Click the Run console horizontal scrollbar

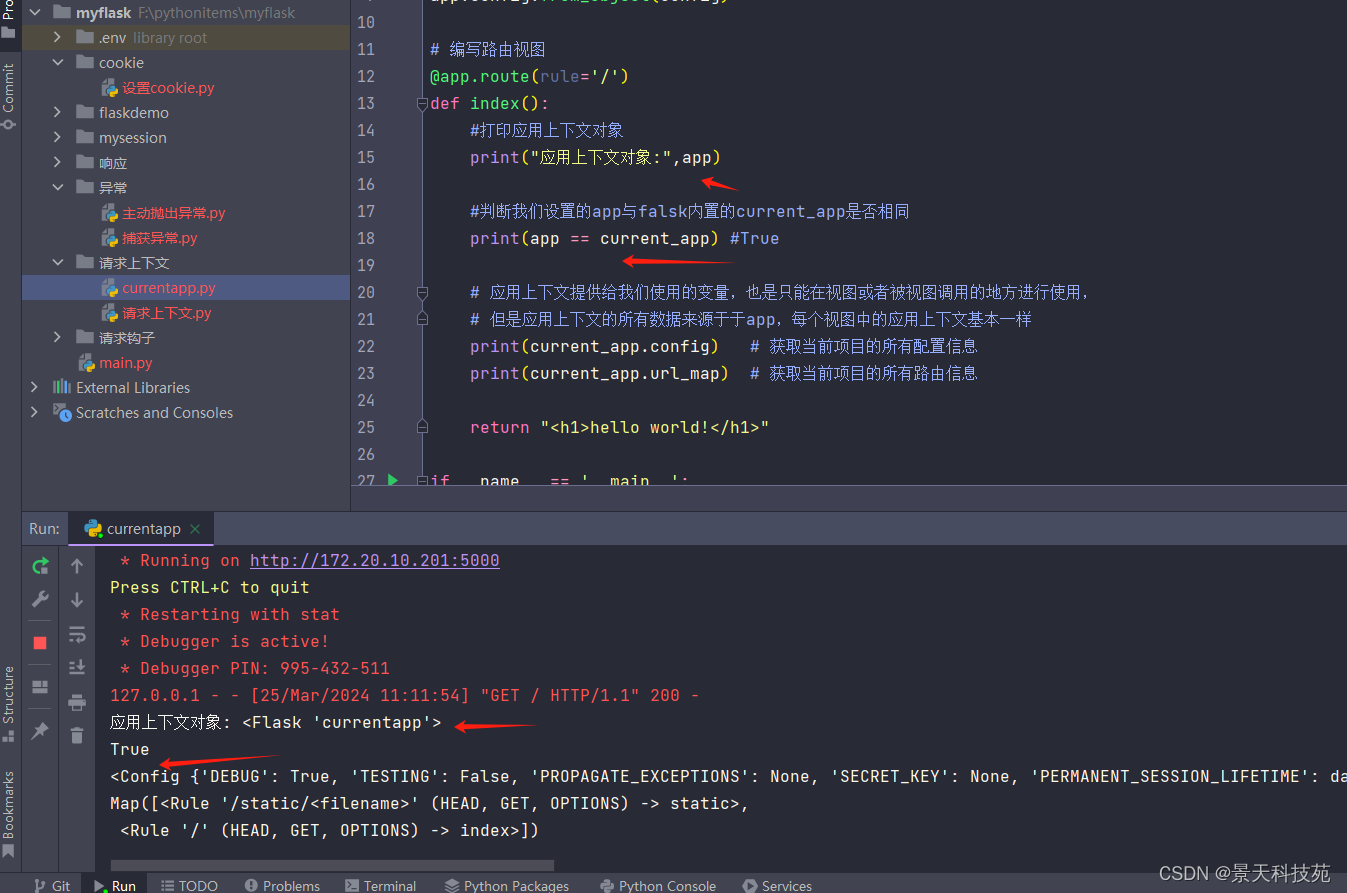332,864
